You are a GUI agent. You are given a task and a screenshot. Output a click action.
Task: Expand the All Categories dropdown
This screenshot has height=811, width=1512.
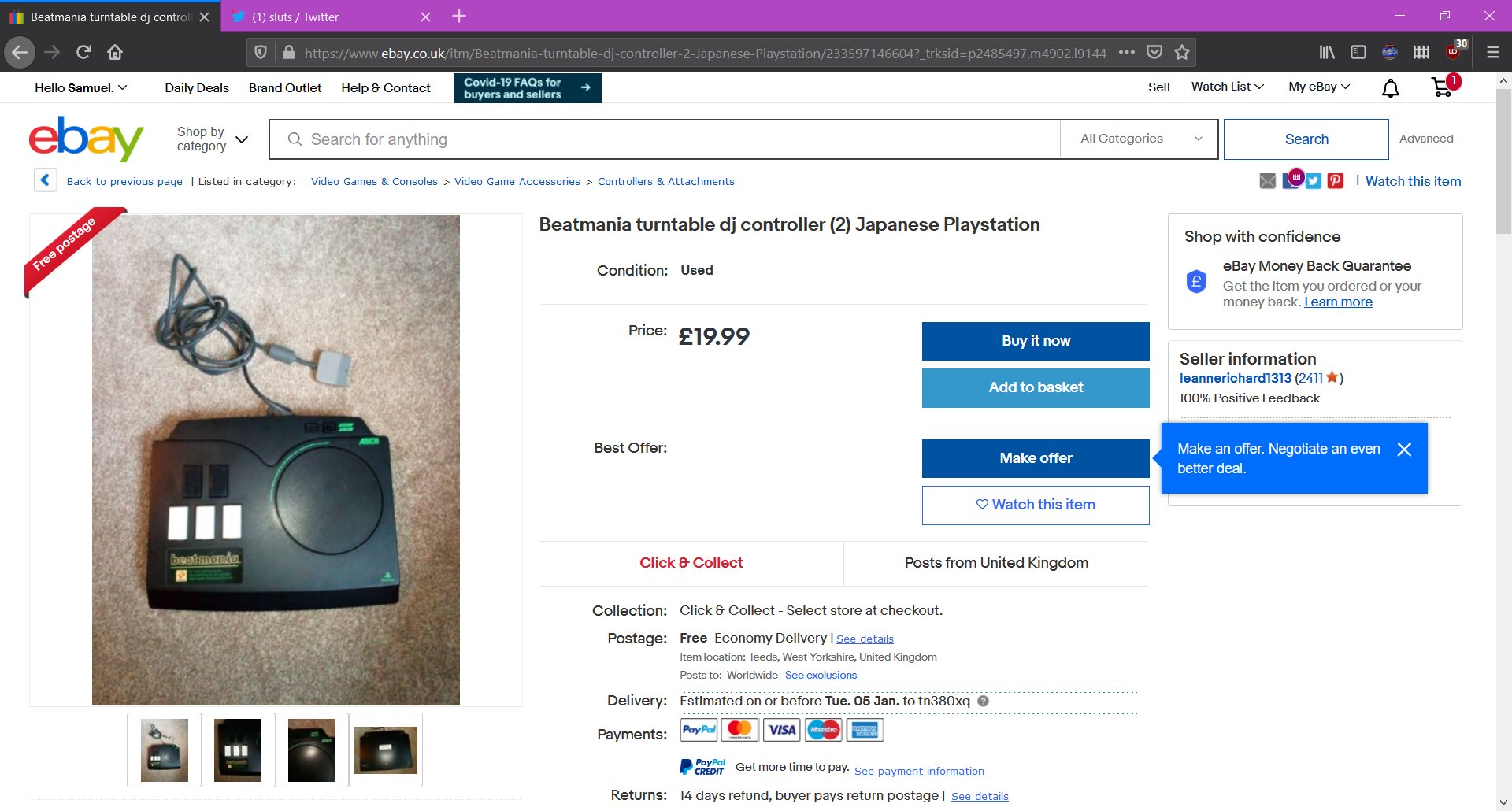(1139, 139)
